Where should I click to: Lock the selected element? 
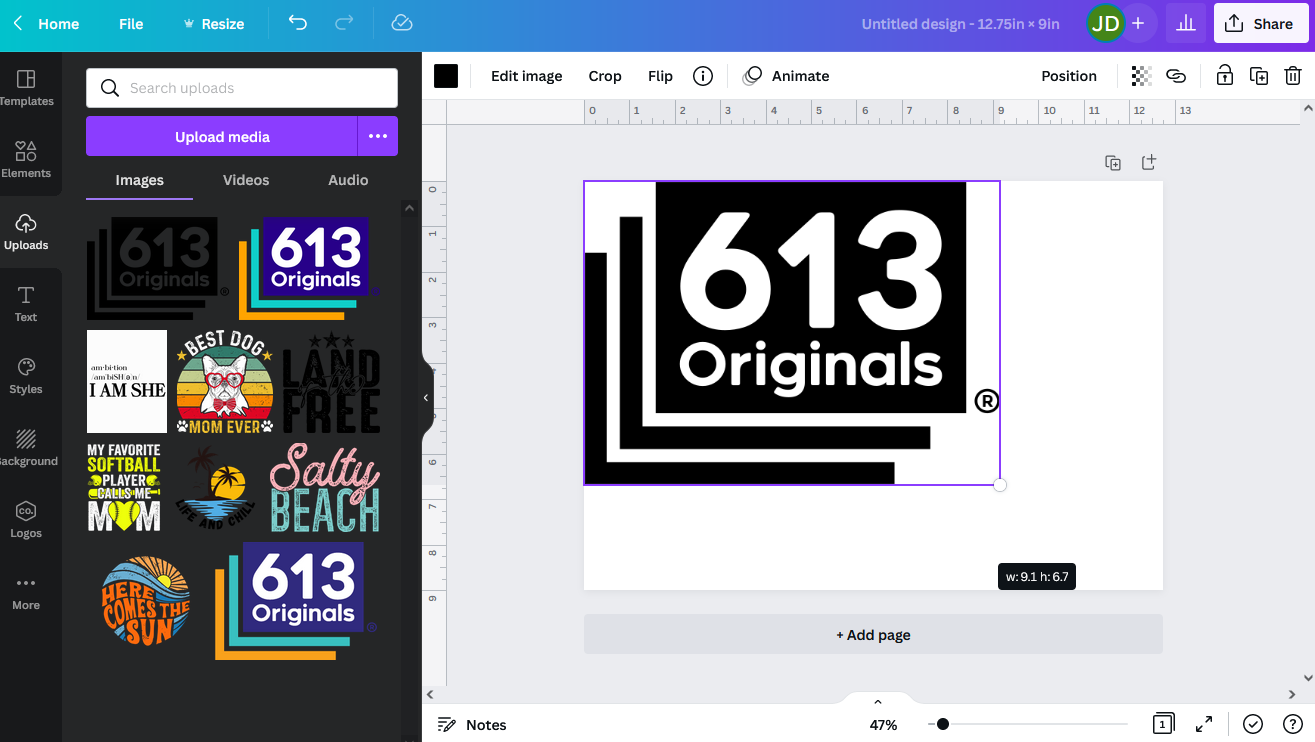(x=1224, y=75)
